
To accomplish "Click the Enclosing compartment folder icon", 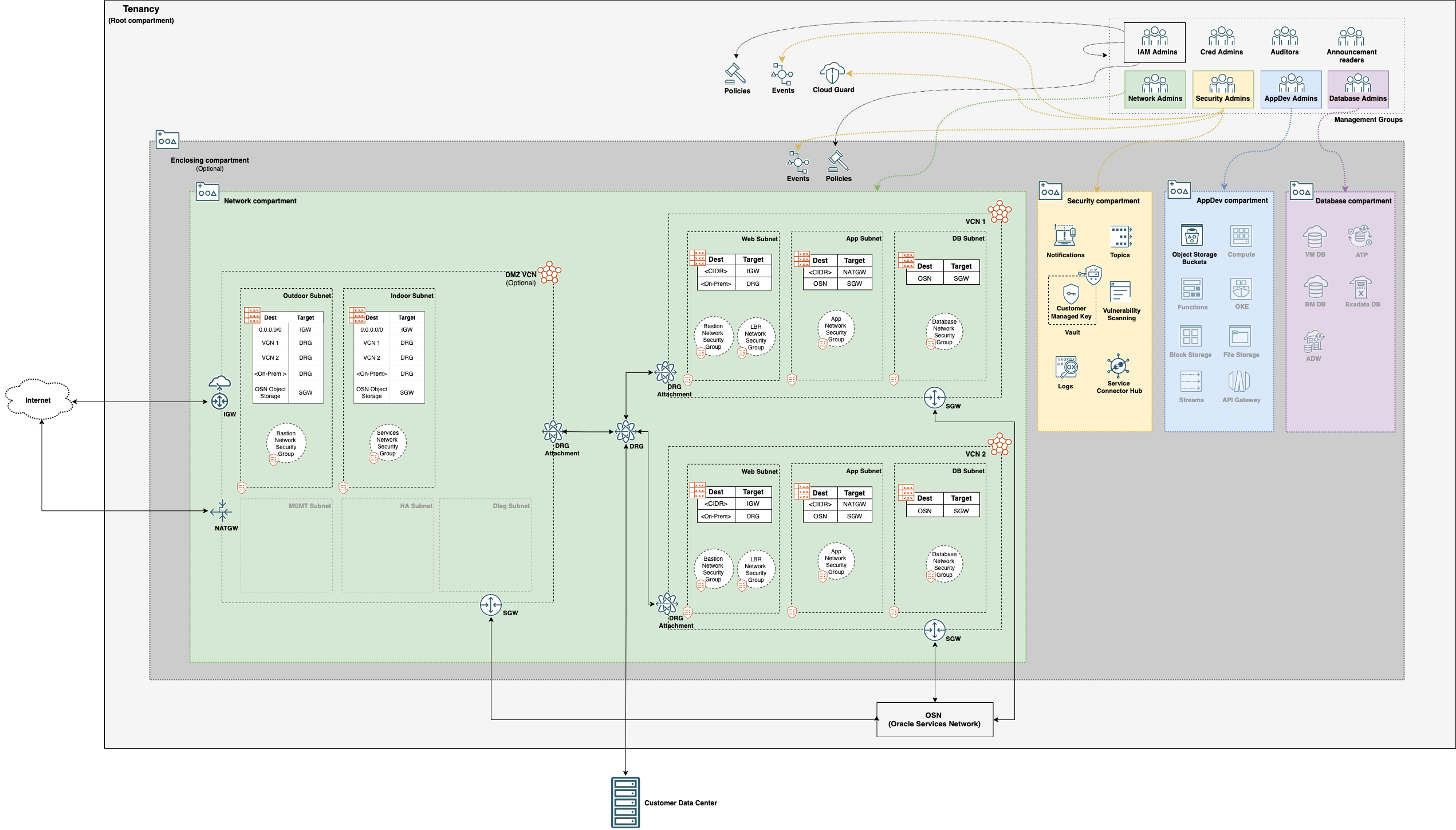I will pyautogui.click(x=167, y=140).
